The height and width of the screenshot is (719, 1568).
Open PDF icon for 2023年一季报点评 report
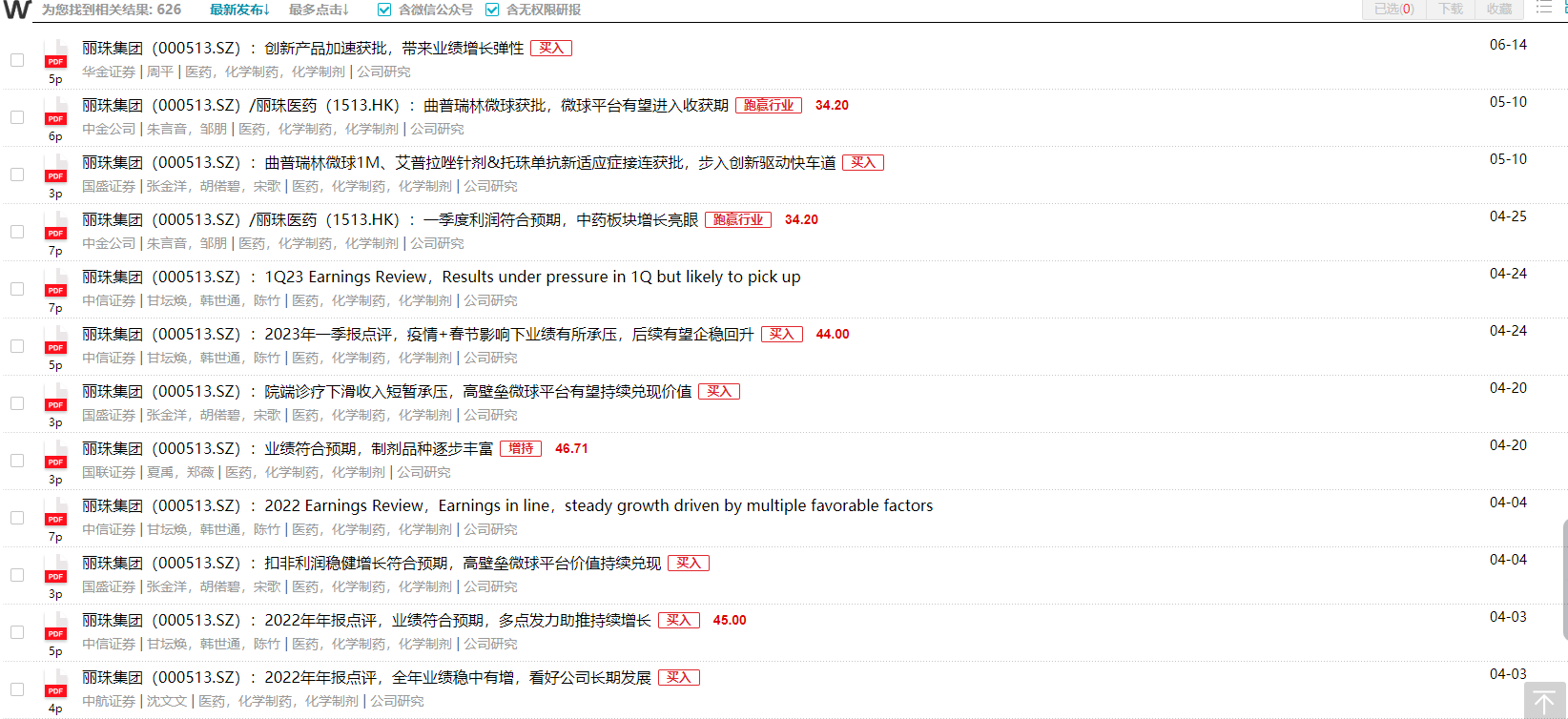(55, 340)
